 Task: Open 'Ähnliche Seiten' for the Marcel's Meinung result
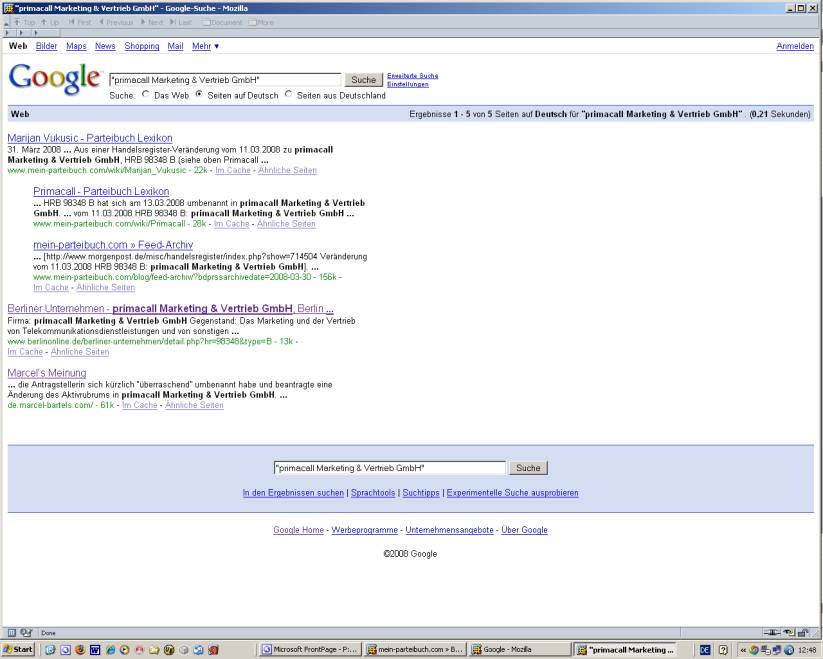coord(194,405)
